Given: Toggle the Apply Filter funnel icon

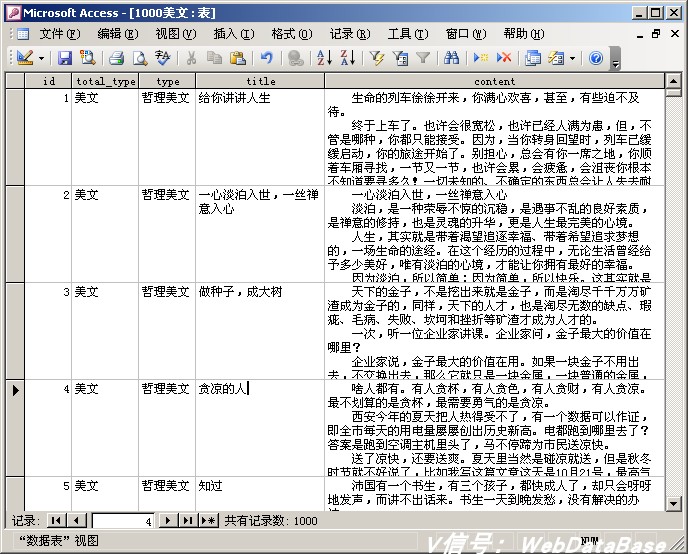Looking at the screenshot, I should coord(423,58).
